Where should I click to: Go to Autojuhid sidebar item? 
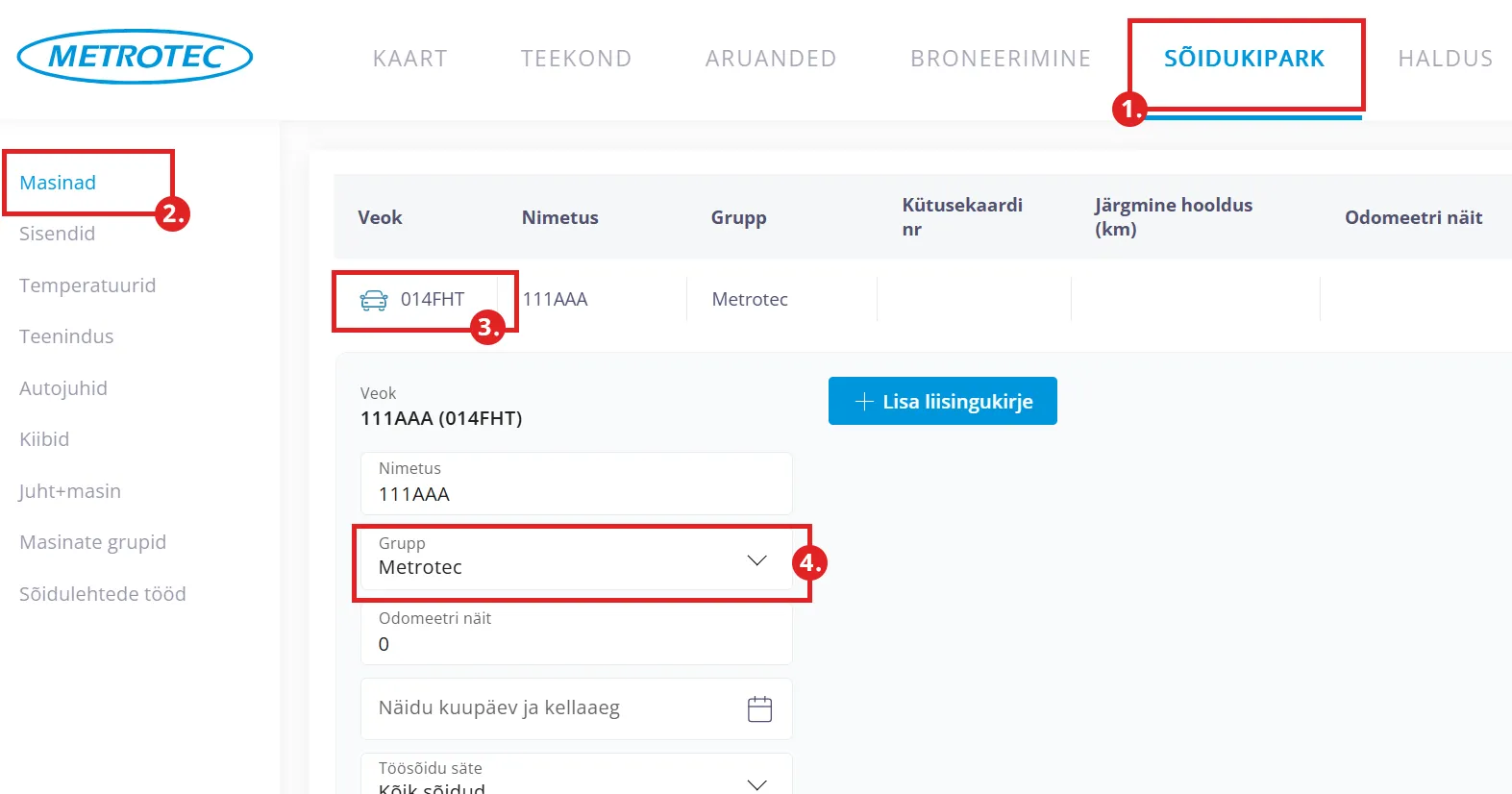(x=63, y=388)
